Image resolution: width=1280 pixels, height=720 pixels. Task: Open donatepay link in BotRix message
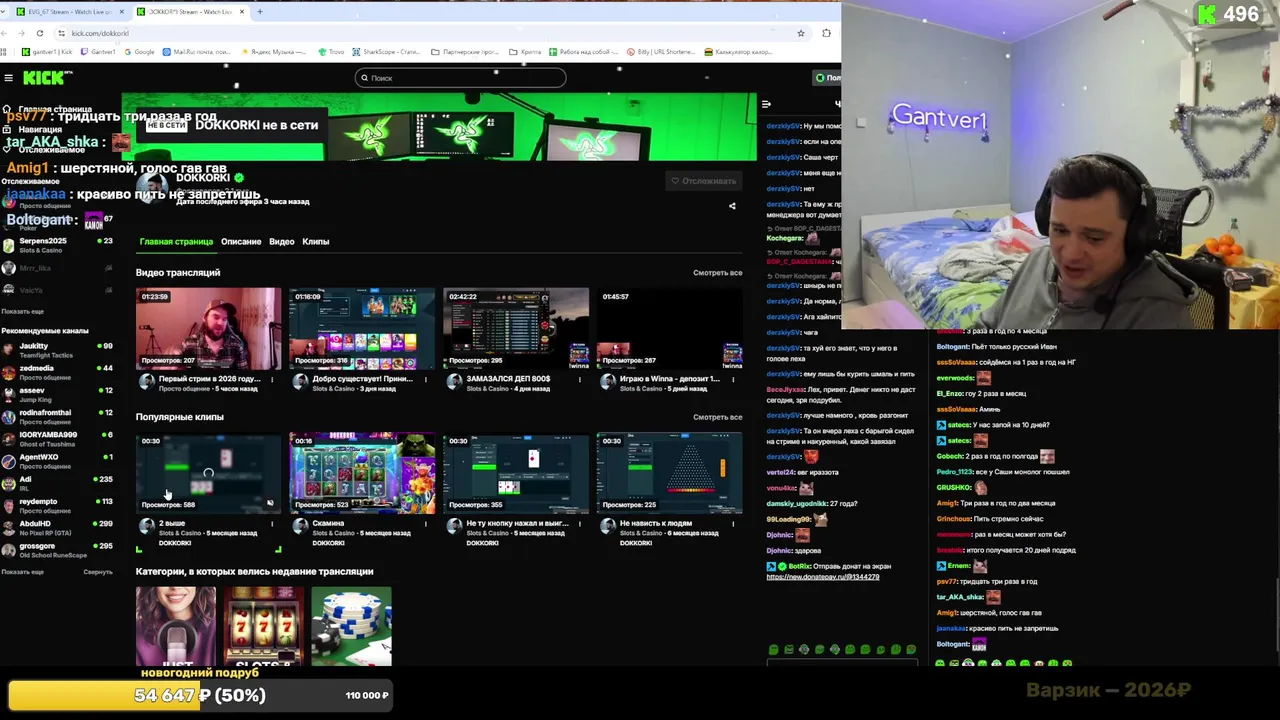click(823, 577)
